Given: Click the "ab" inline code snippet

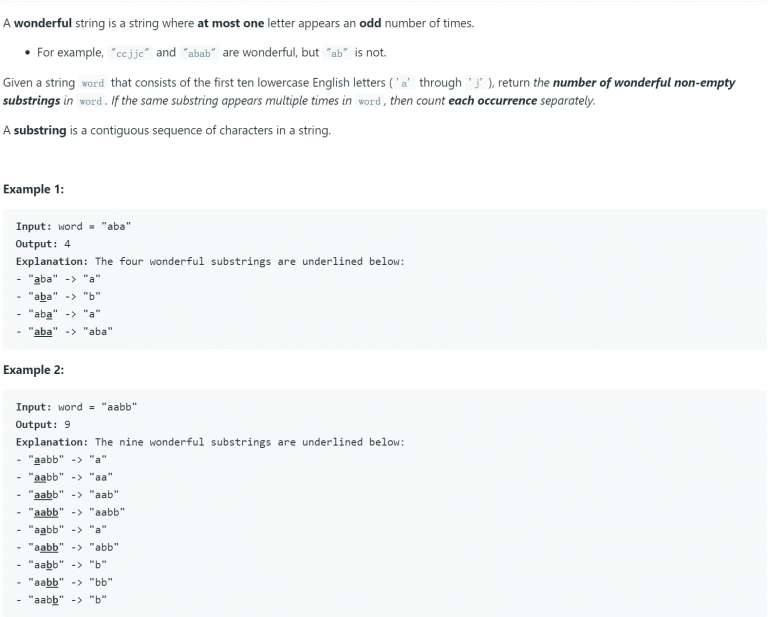Looking at the screenshot, I should (337, 53).
